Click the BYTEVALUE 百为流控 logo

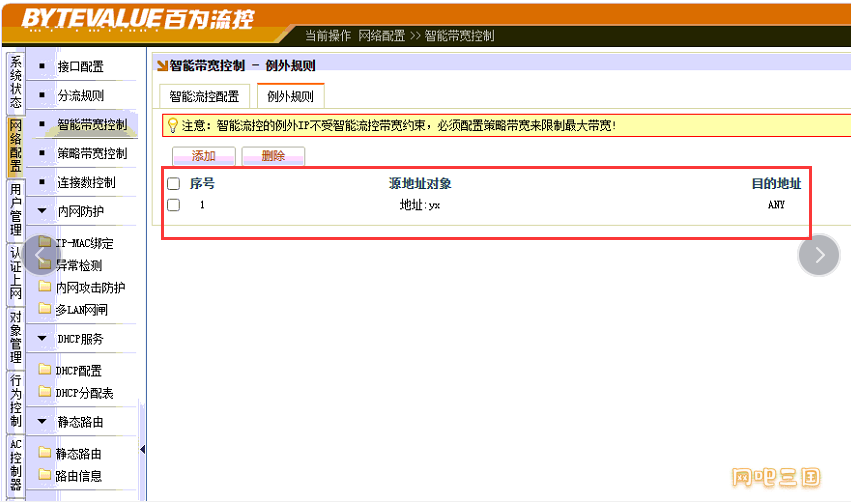coord(138,20)
